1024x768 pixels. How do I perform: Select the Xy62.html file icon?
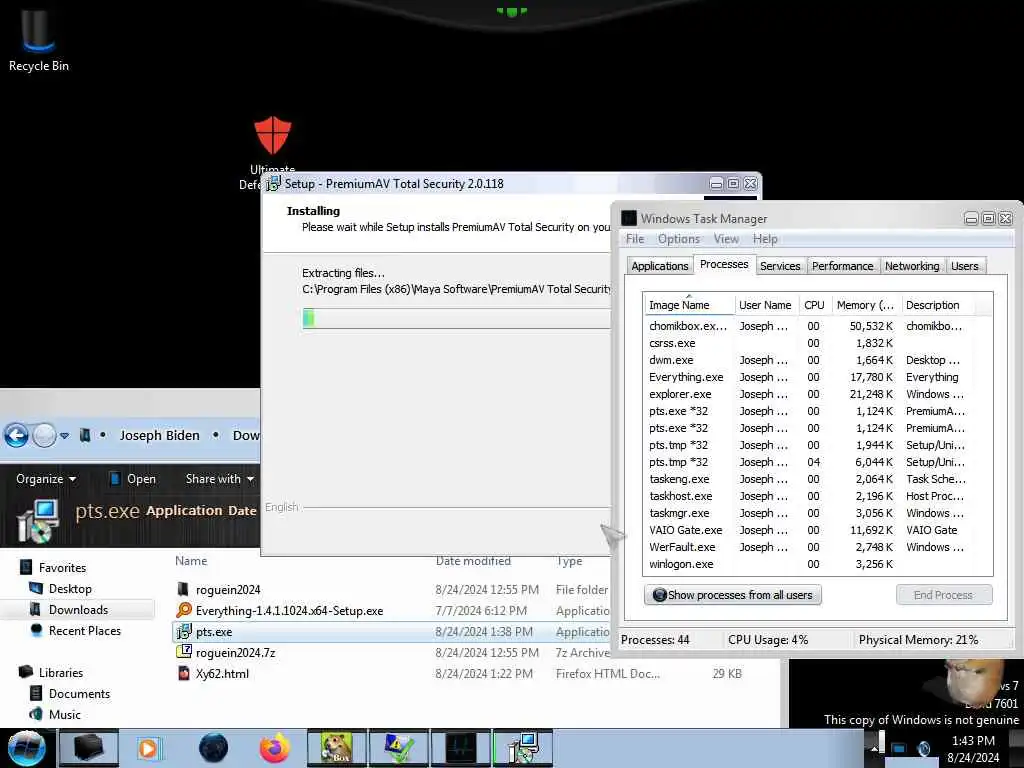coord(184,673)
